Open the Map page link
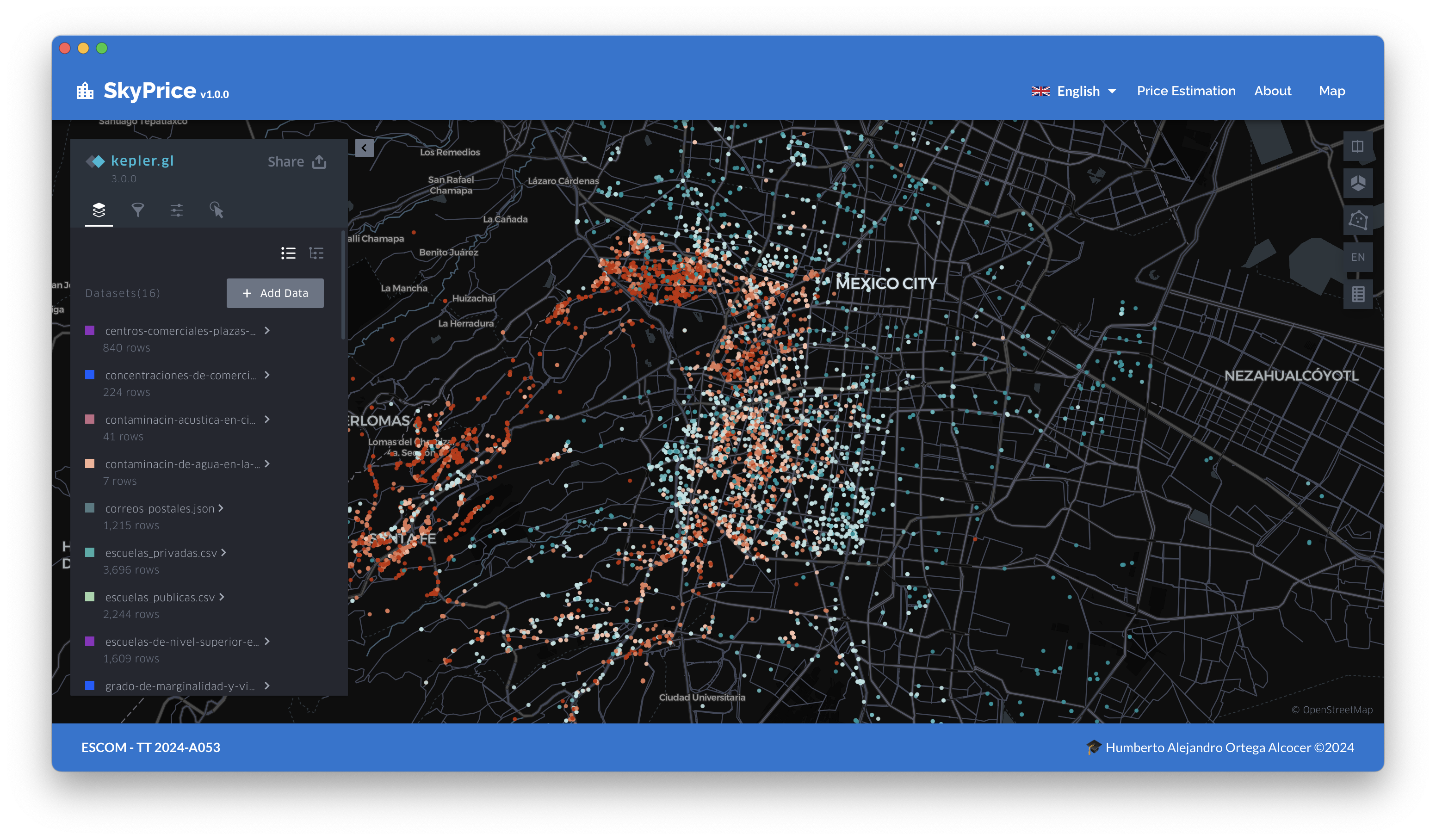The width and height of the screenshot is (1436, 840). [x=1332, y=91]
